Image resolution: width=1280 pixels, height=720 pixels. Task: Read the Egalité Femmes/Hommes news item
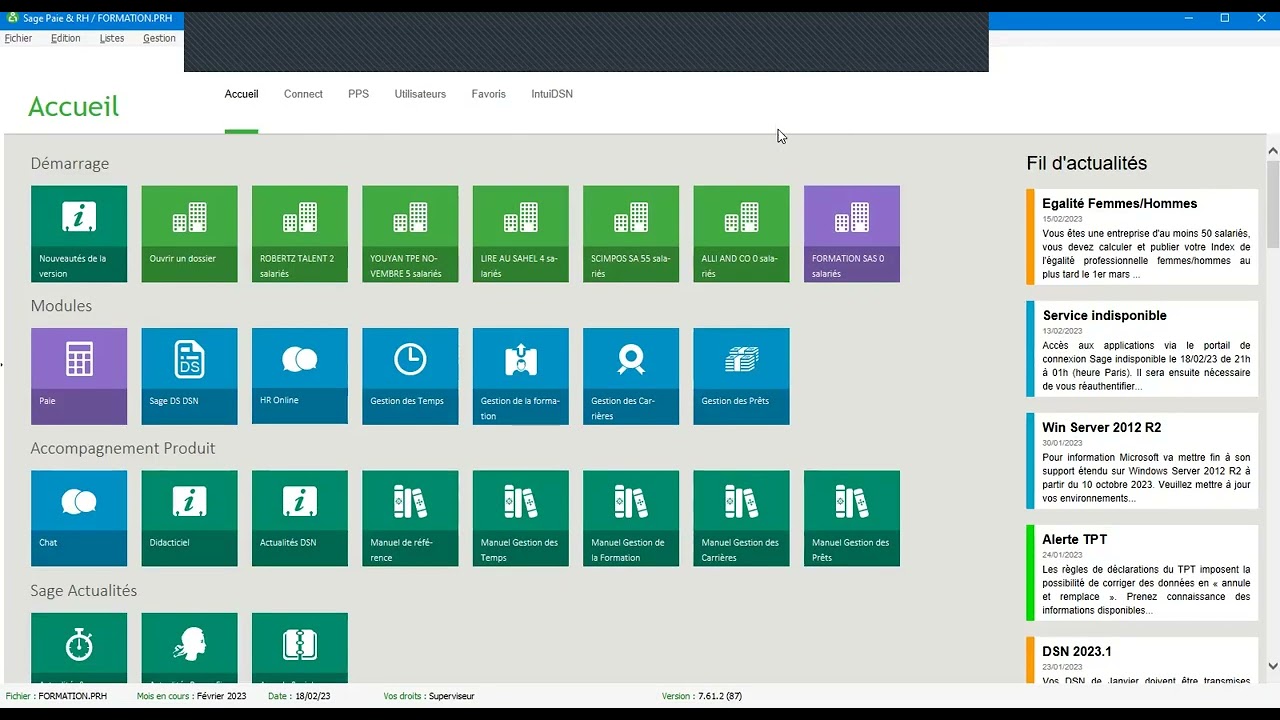[x=1143, y=237]
